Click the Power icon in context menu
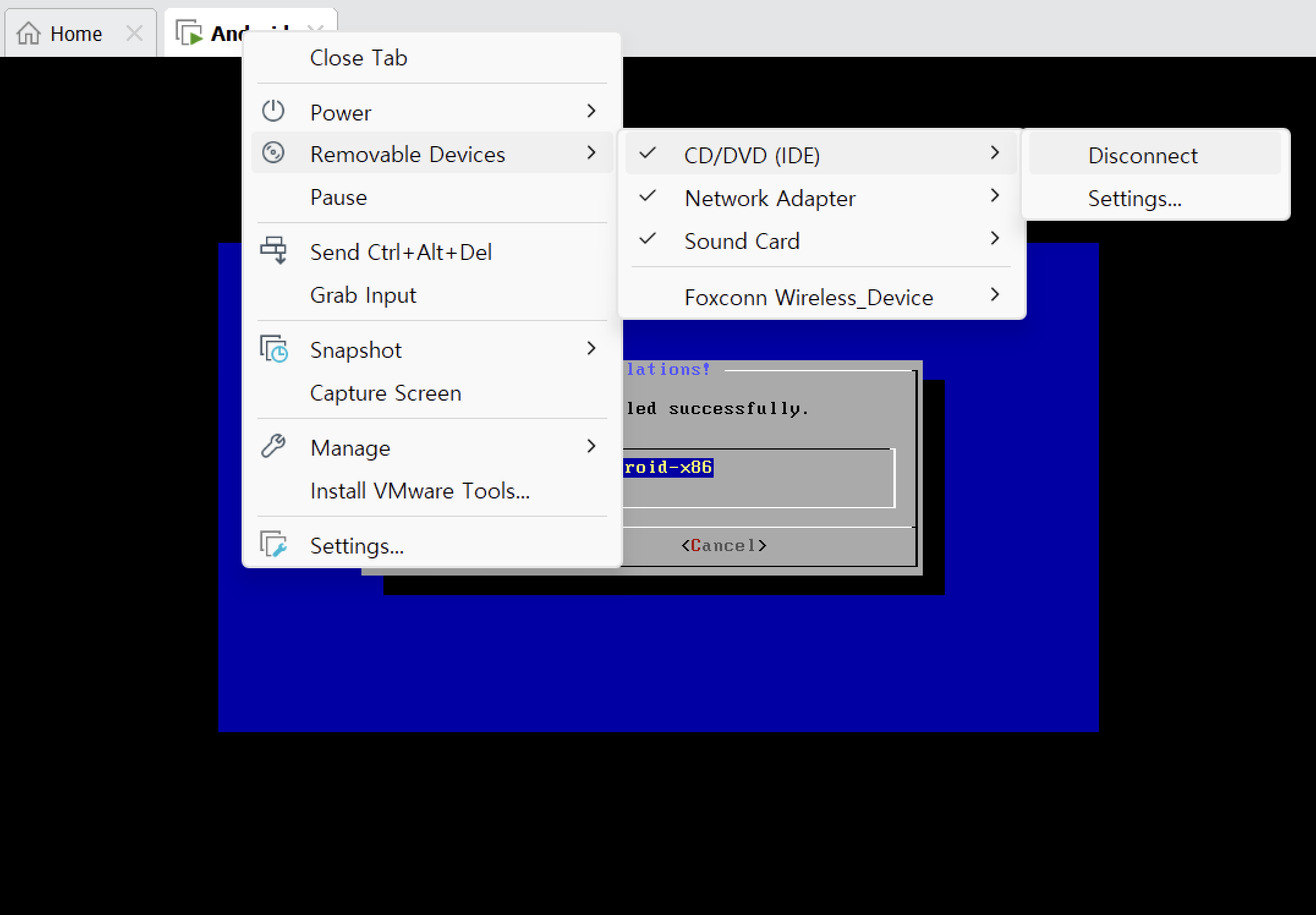The image size is (1316, 915). pos(273,111)
